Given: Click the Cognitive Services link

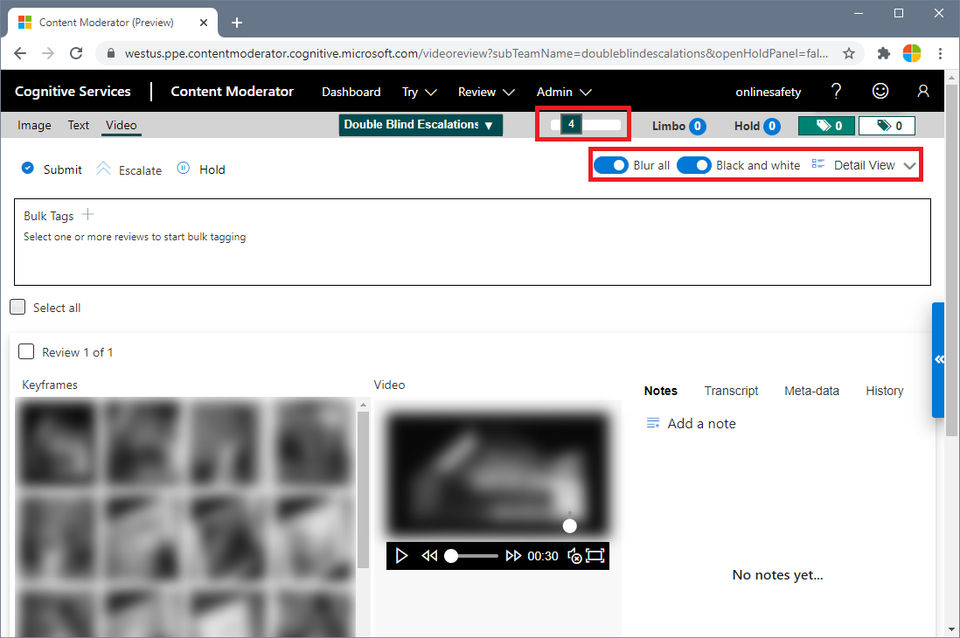Looking at the screenshot, I should pos(72,91).
